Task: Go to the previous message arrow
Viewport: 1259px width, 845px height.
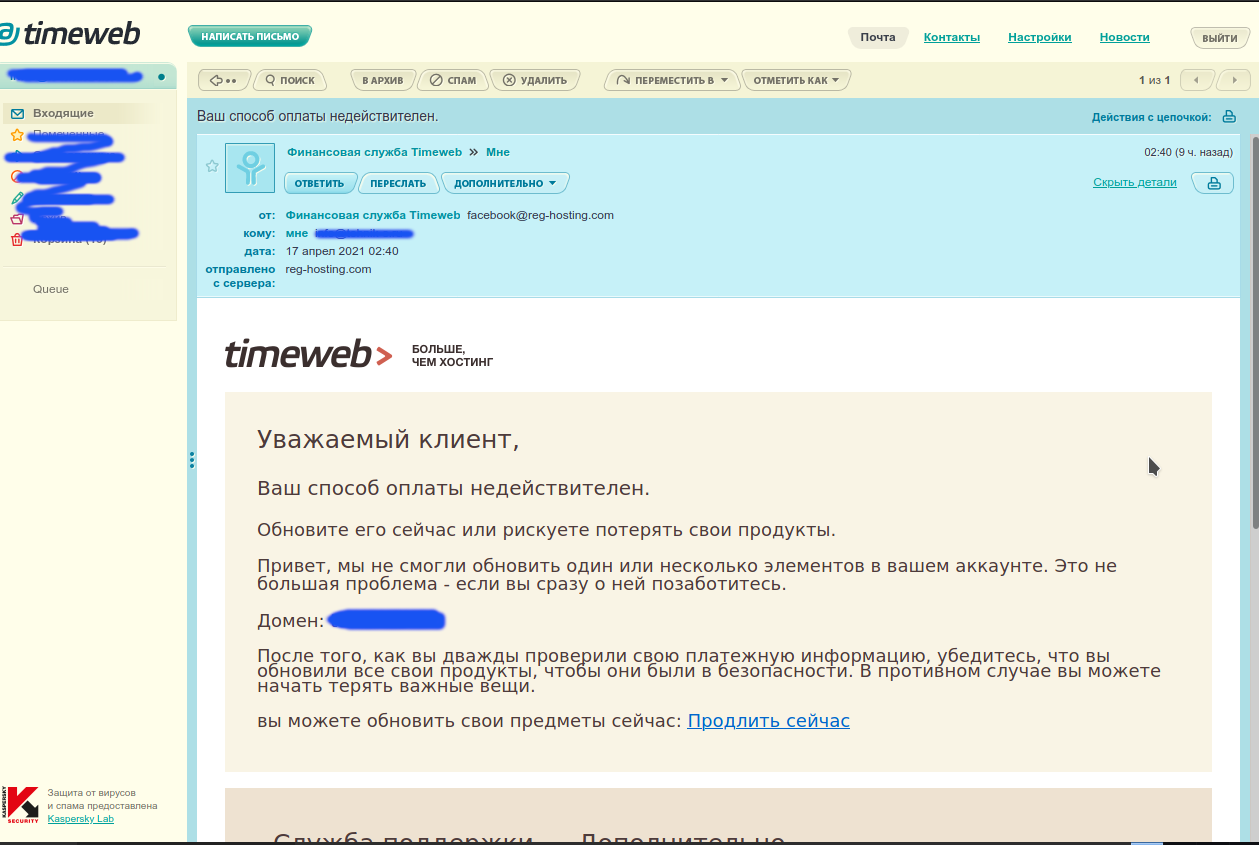Action: (1197, 80)
